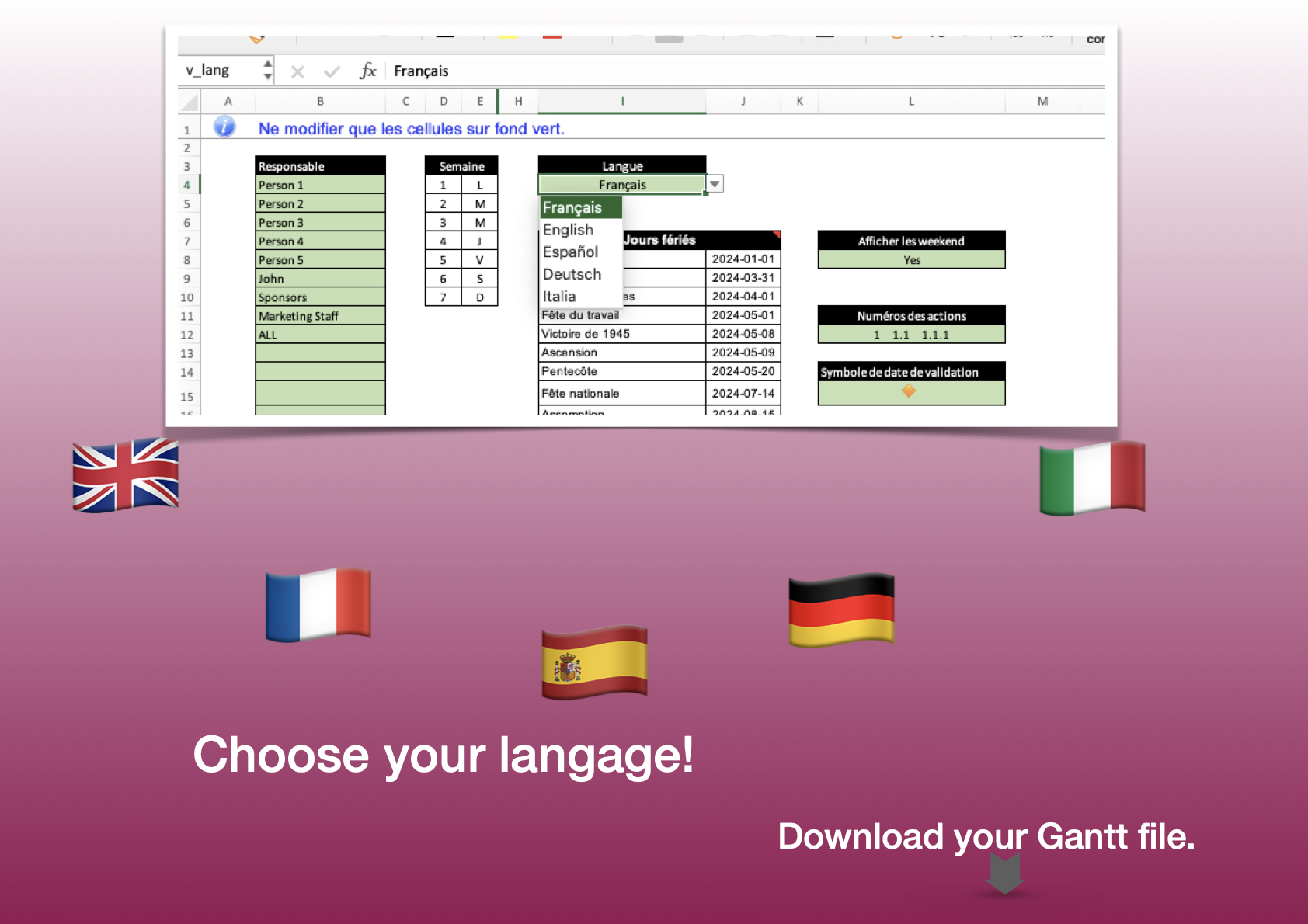Select Deutsch from the language list
Image resolution: width=1308 pixels, height=924 pixels.
click(x=572, y=274)
